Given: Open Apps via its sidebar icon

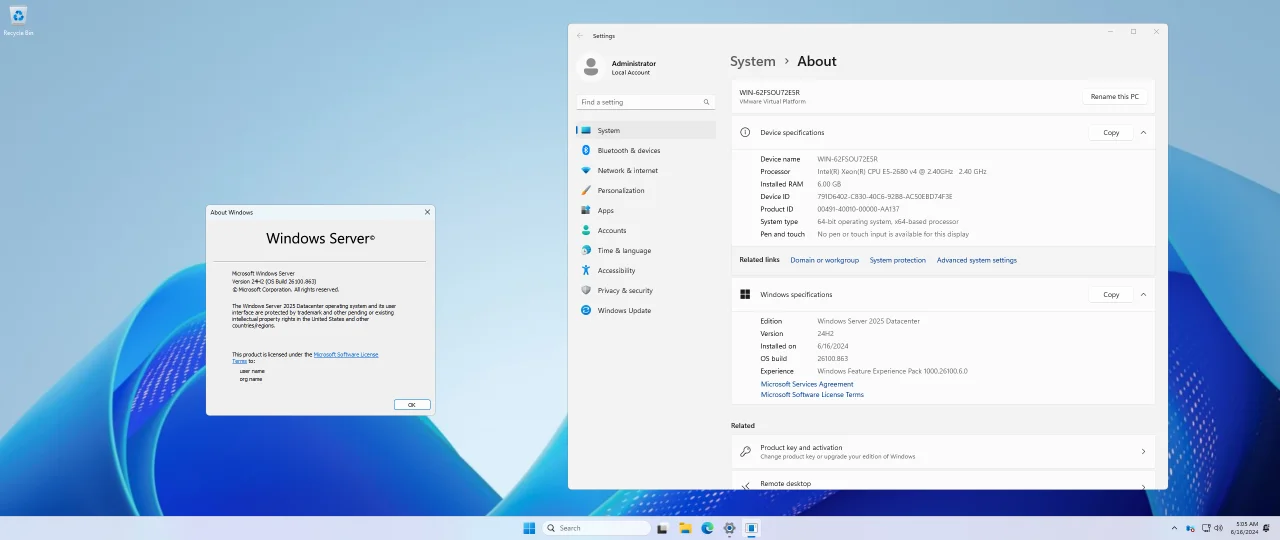Looking at the screenshot, I should click(586, 210).
